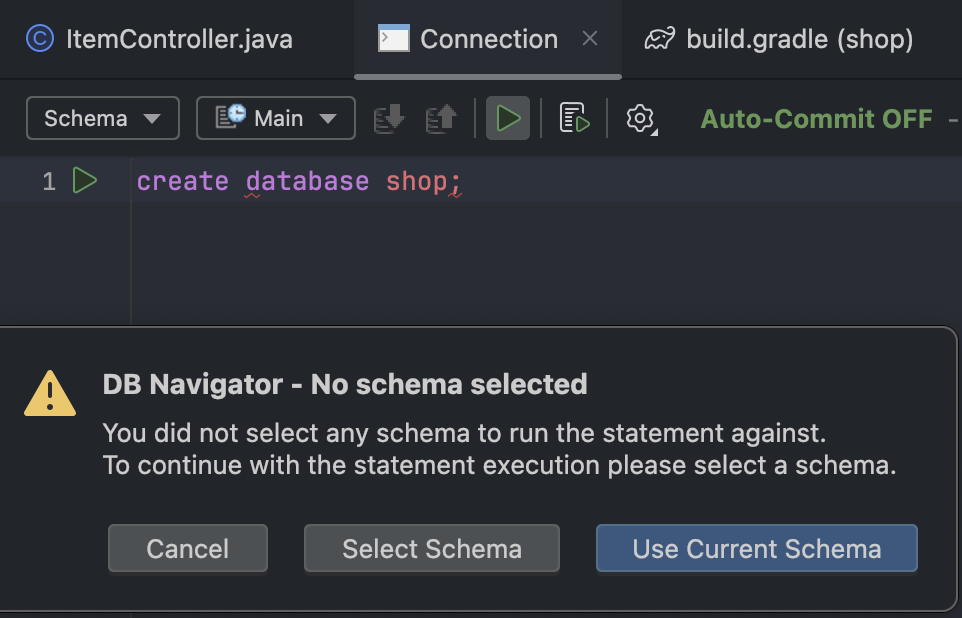Toggle the Auto-Commit OFF indicator
The height and width of the screenshot is (618, 962).
click(816, 119)
